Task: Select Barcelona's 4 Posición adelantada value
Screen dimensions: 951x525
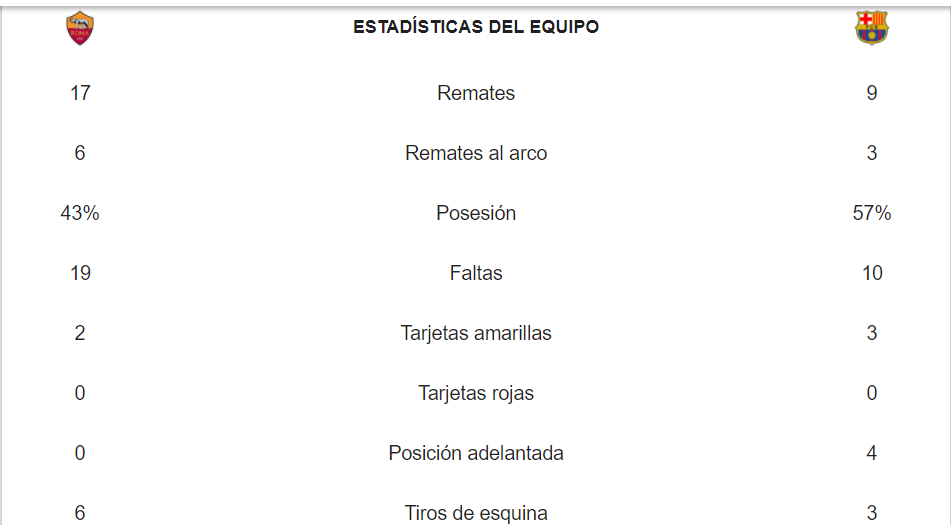Action: click(872, 453)
